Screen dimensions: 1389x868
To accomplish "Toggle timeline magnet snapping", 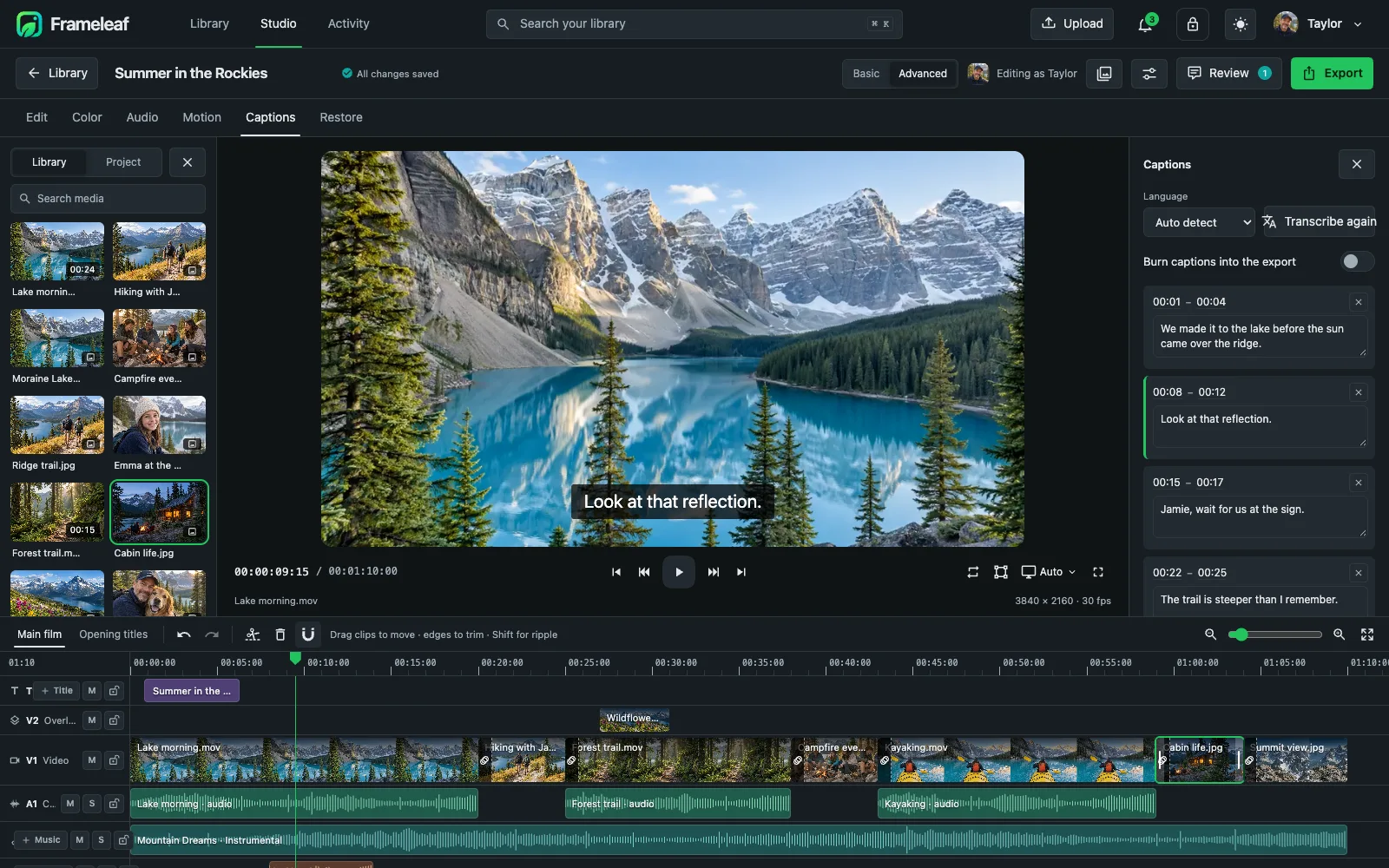I will [x=308, y=635].
